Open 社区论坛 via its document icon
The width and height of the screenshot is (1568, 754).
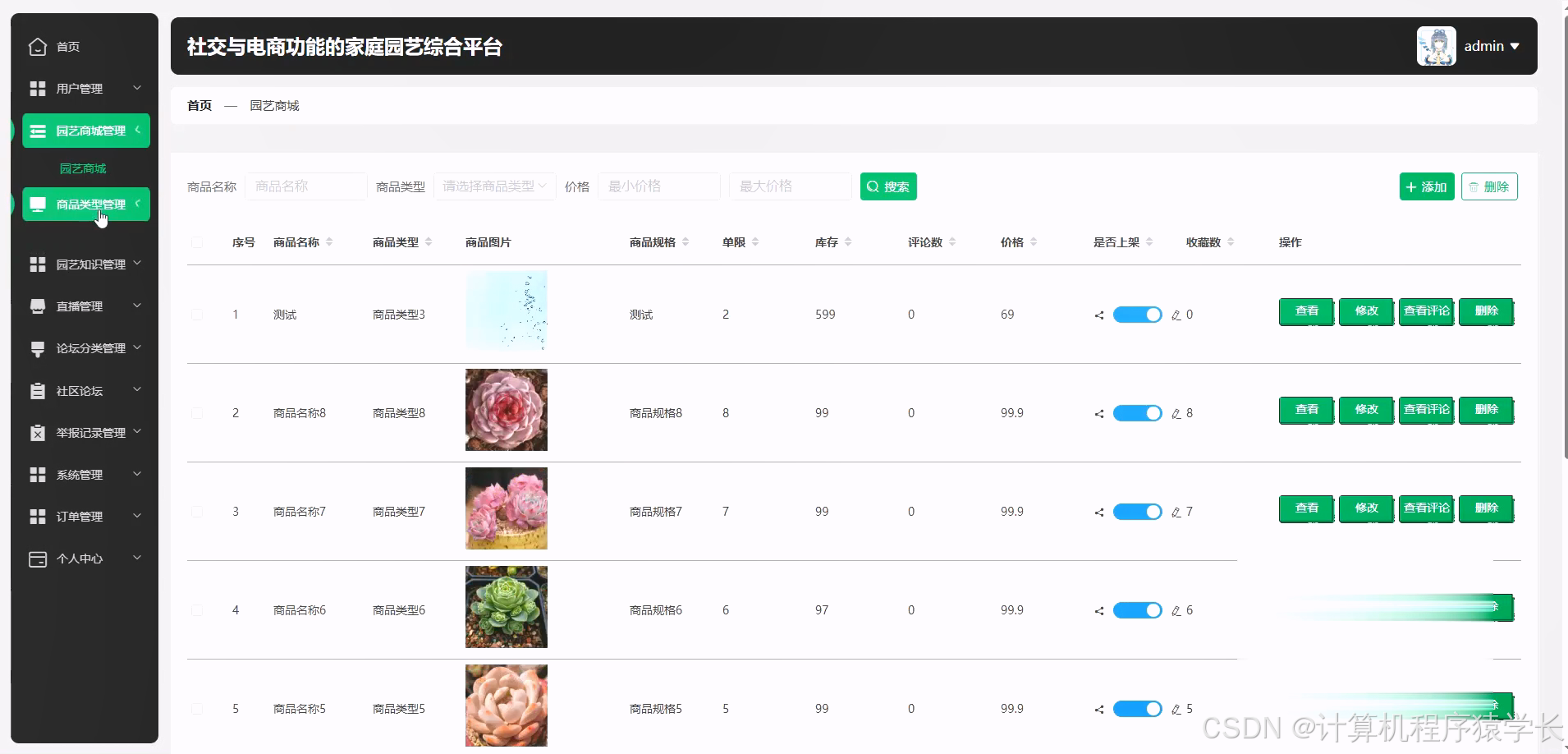(38, 390)
